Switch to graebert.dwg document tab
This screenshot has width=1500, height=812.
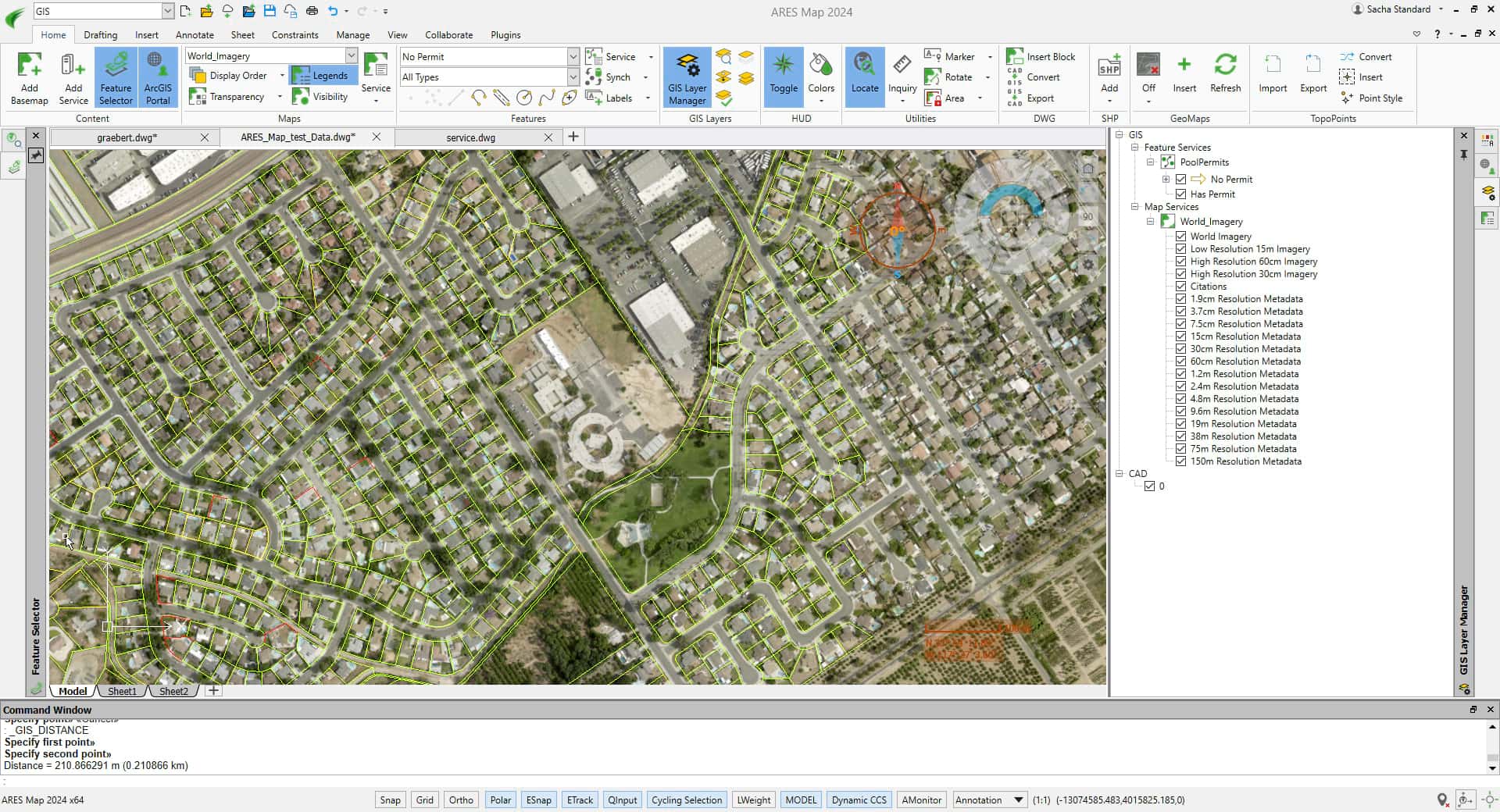[127, 137]
